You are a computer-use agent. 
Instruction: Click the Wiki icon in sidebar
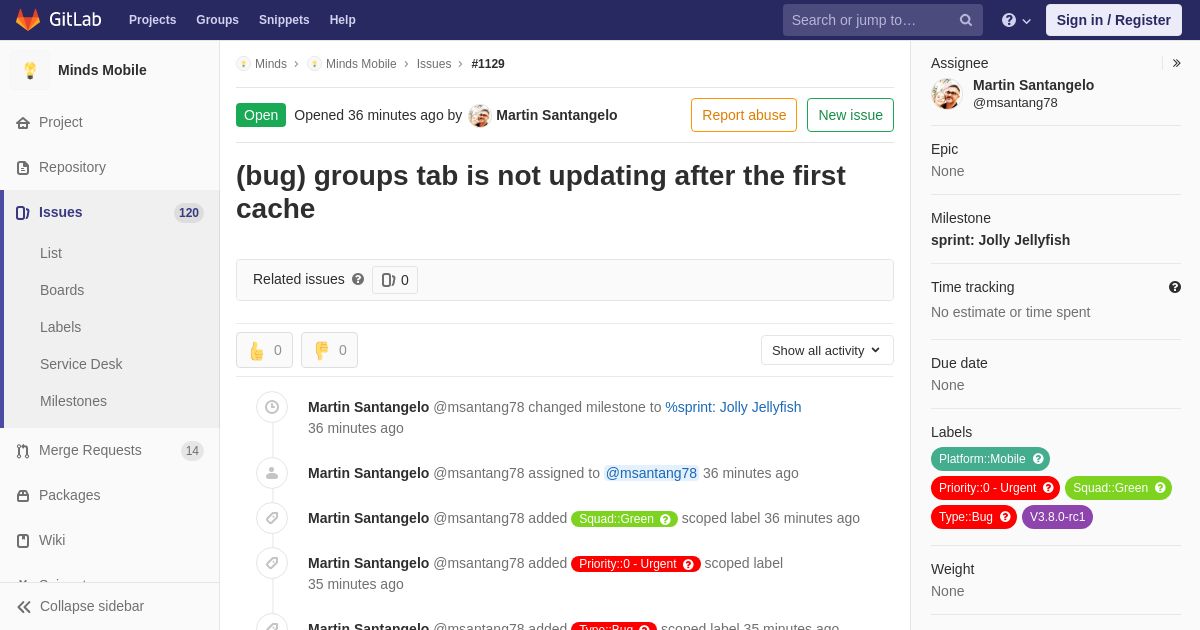click(x=23, y=541)
